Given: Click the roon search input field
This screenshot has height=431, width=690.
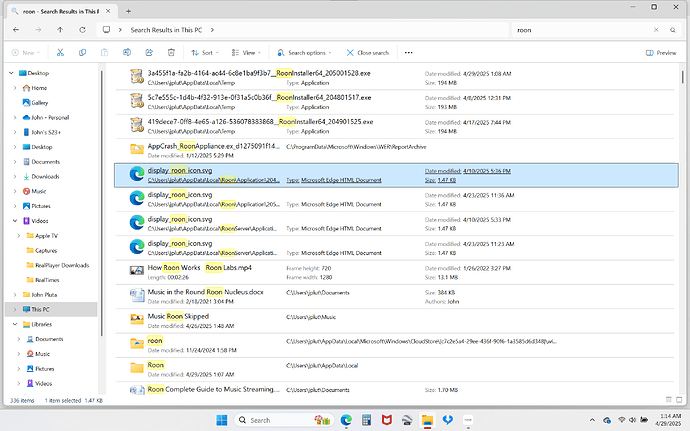Looking at the screenshot, I should [581, 30].
